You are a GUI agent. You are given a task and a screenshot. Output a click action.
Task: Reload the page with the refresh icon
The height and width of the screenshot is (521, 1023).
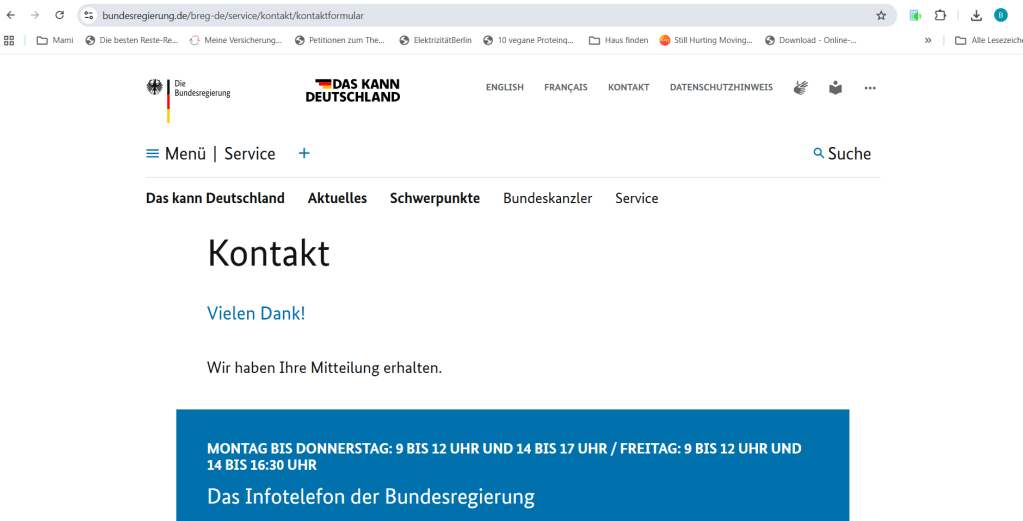click(x=59, y=15)
